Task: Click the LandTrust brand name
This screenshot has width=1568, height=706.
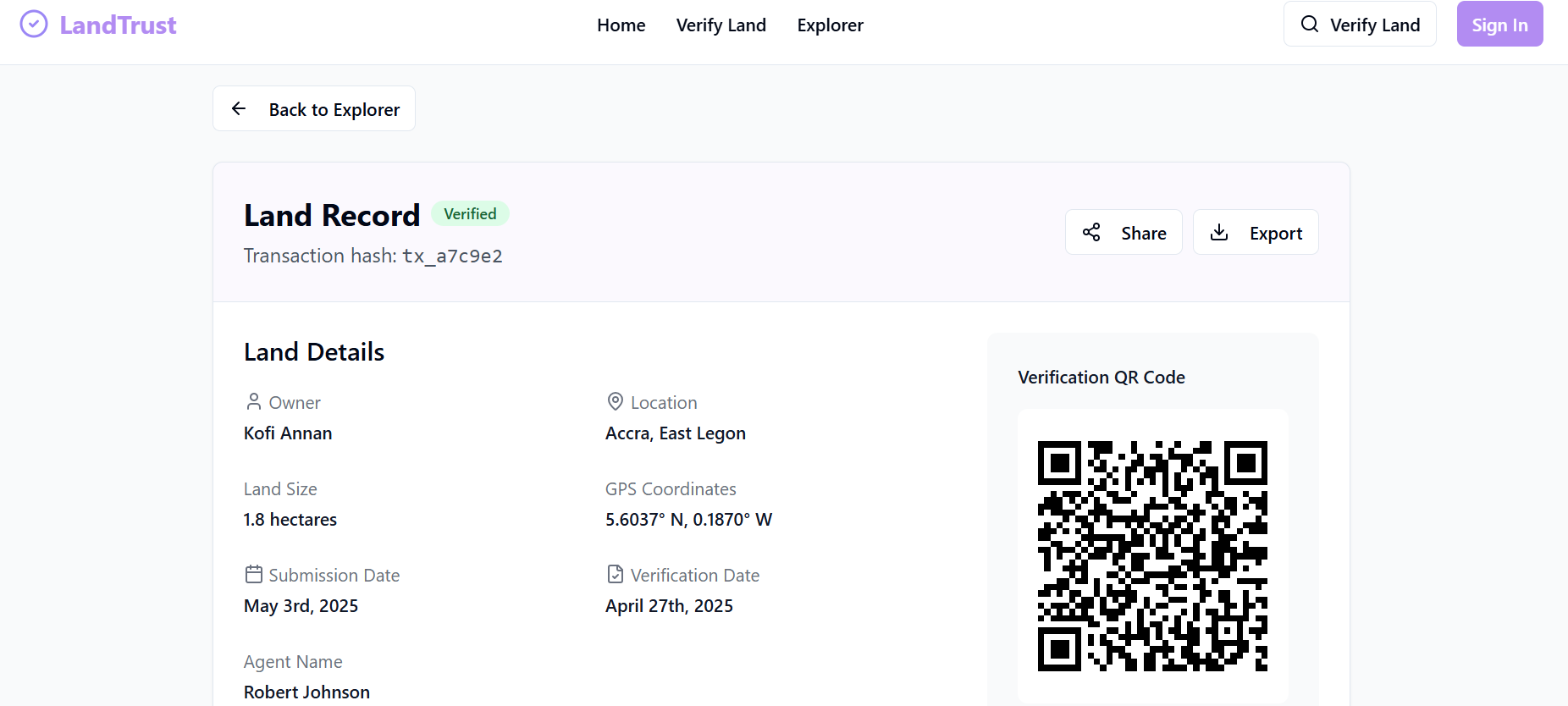Action: click(118, 25)
